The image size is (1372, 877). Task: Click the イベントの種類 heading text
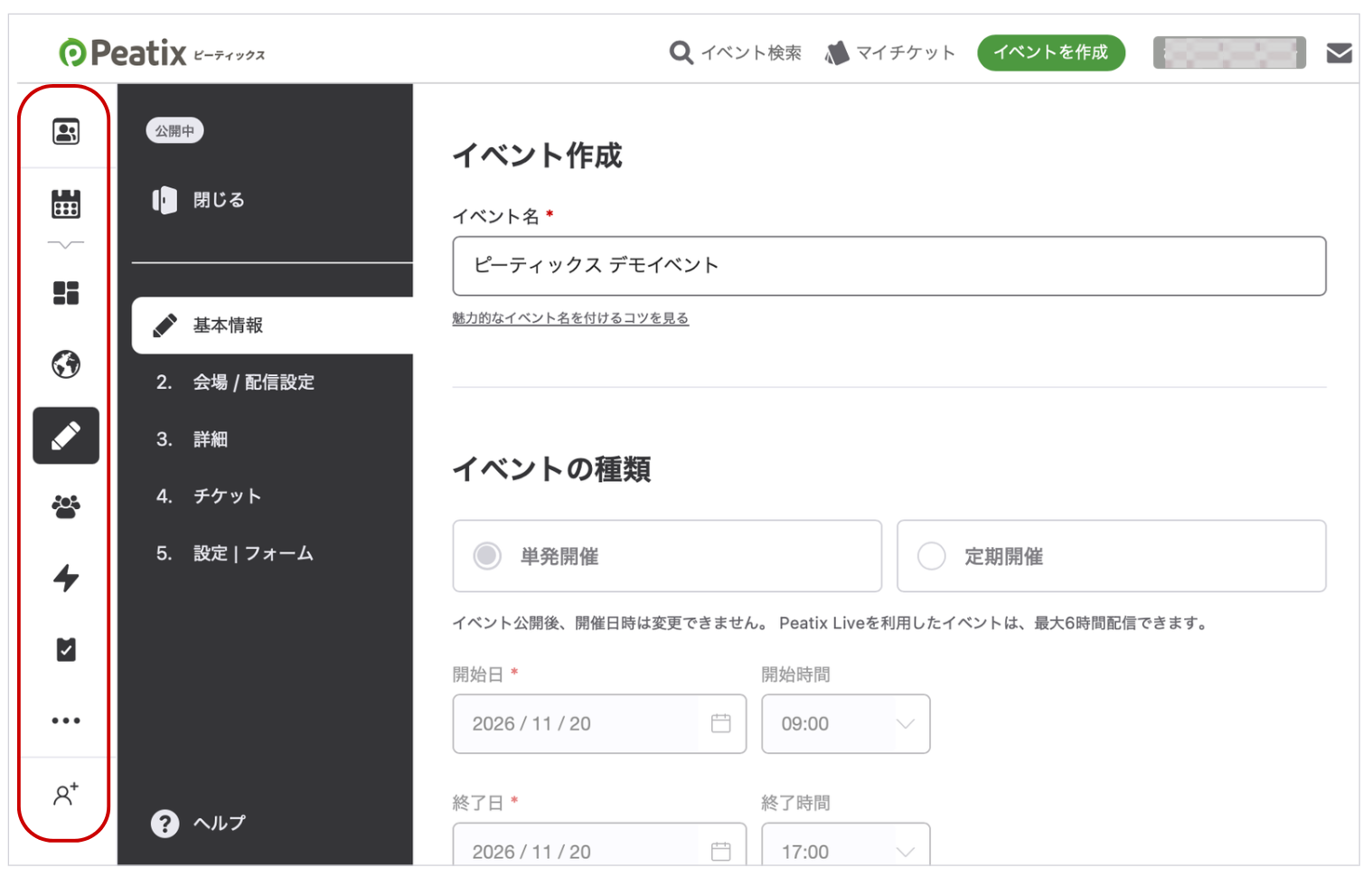point(551,469)
